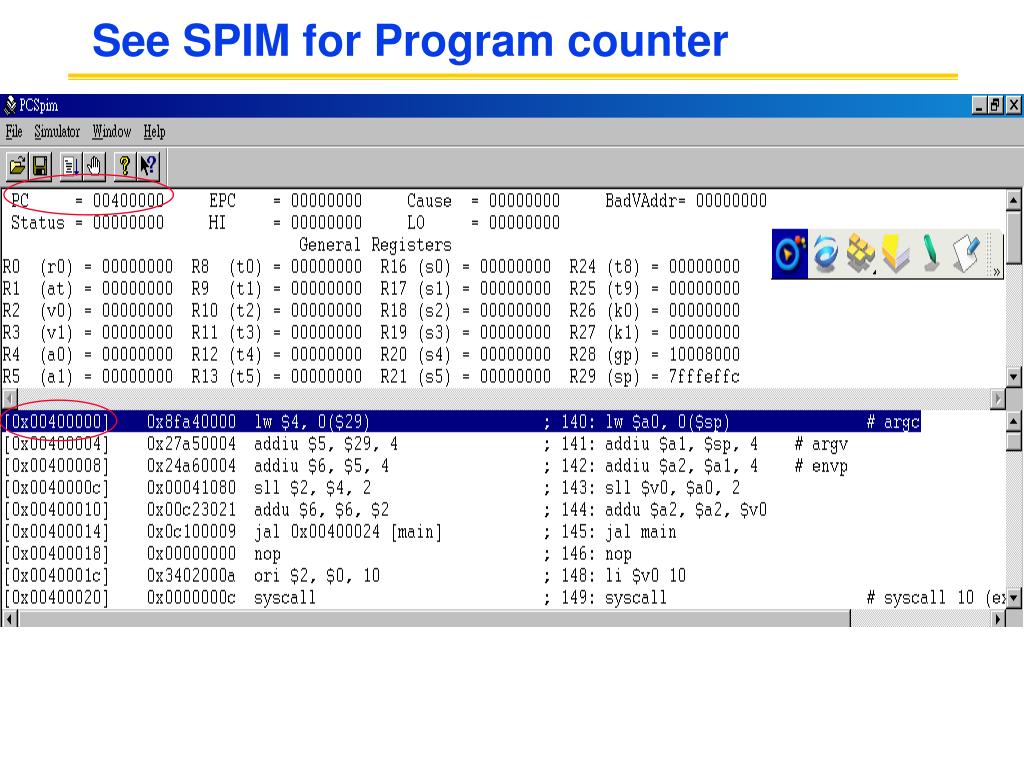Click the R5 (a1) register entry
Screen dimensions: 1024x768
(x=88, y=377)
